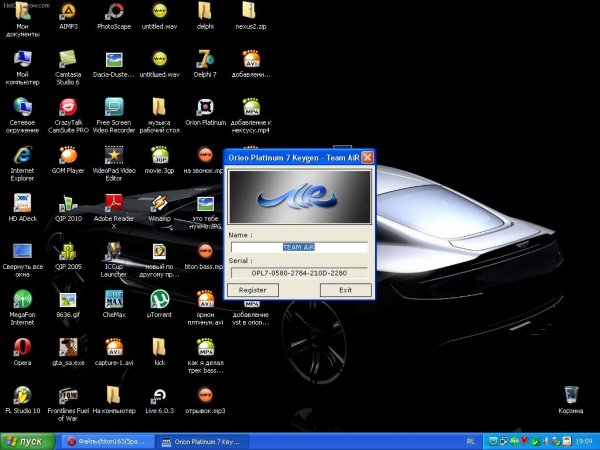The image size is (600, 450).
Task: Switch to the Opera Файлы taskbar button
Action: 106,442
